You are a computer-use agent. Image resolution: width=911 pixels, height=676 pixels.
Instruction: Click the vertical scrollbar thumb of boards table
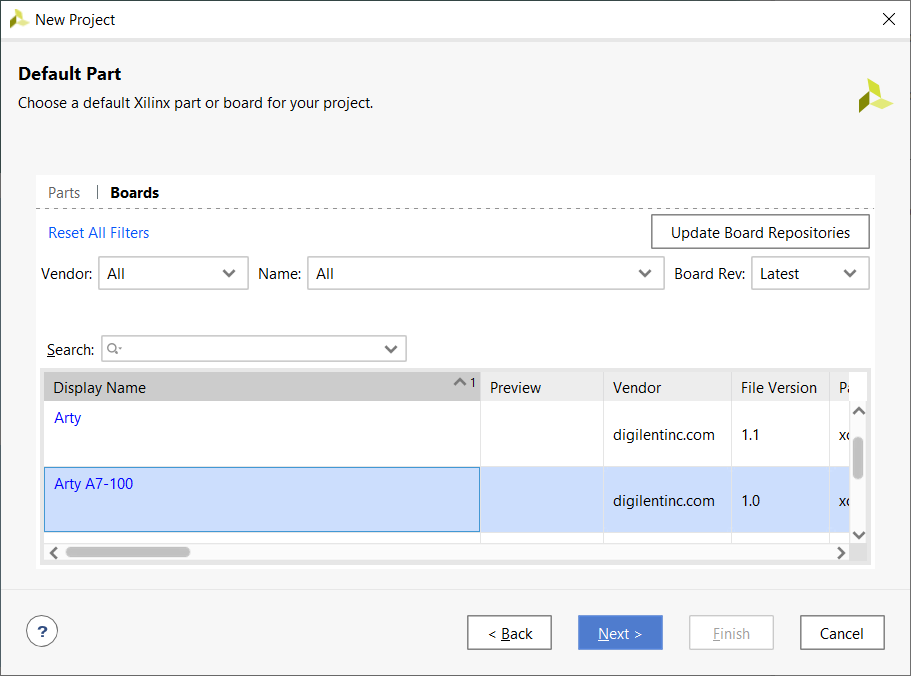[858, 458]
